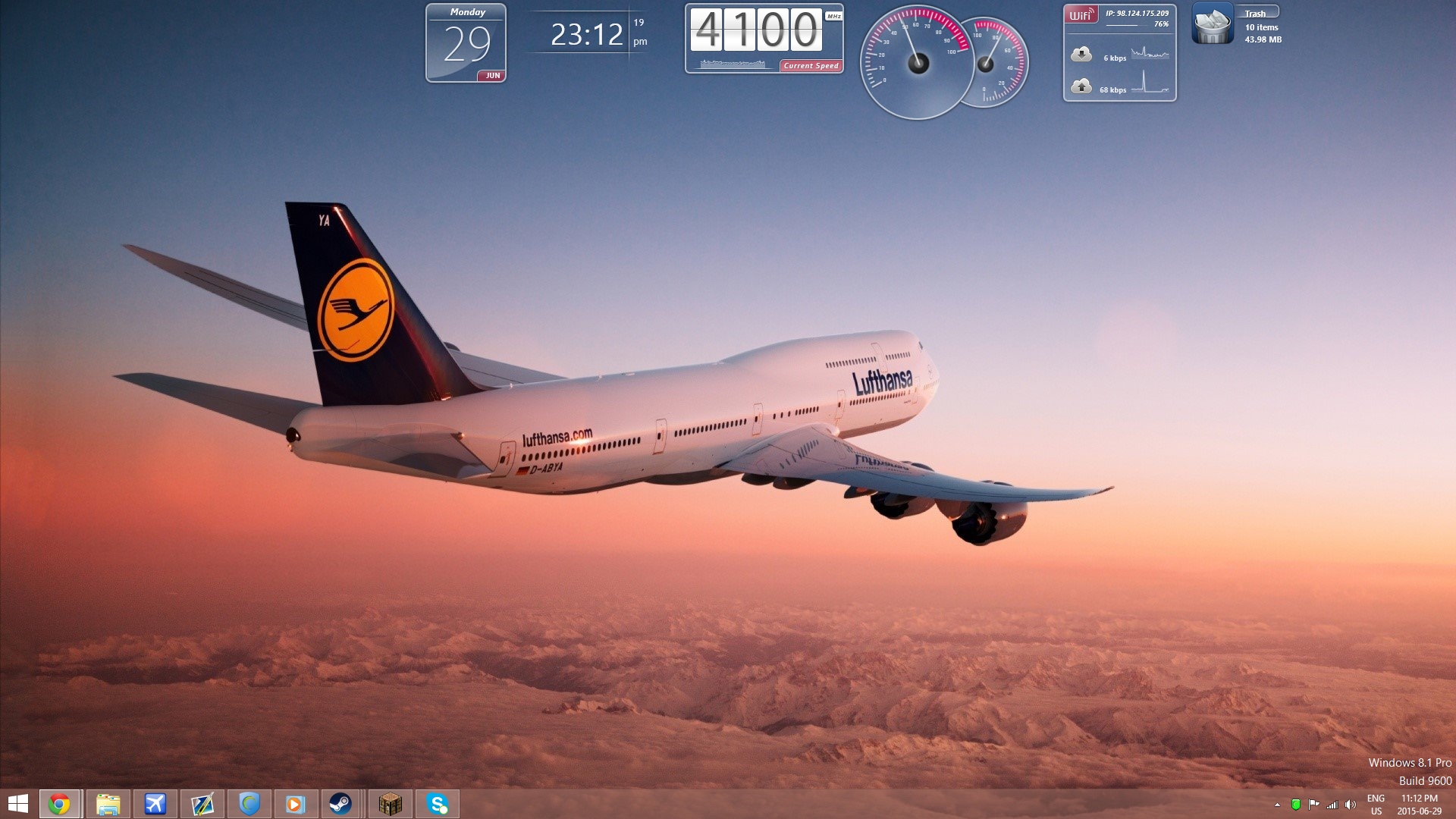This screenshot has width=1456, height=819.
Task: Click the IP: 98.124.175.209 text
Action: [1137, 14]
